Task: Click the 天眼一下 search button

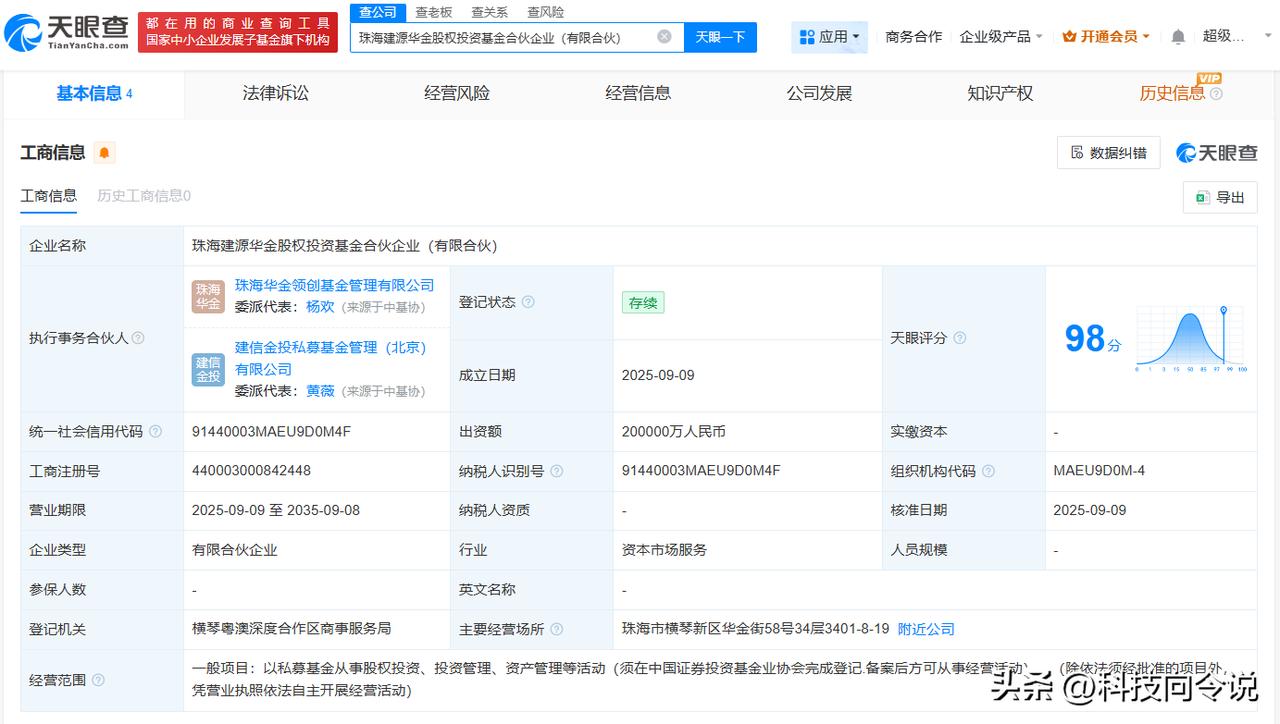Action: 720,37
